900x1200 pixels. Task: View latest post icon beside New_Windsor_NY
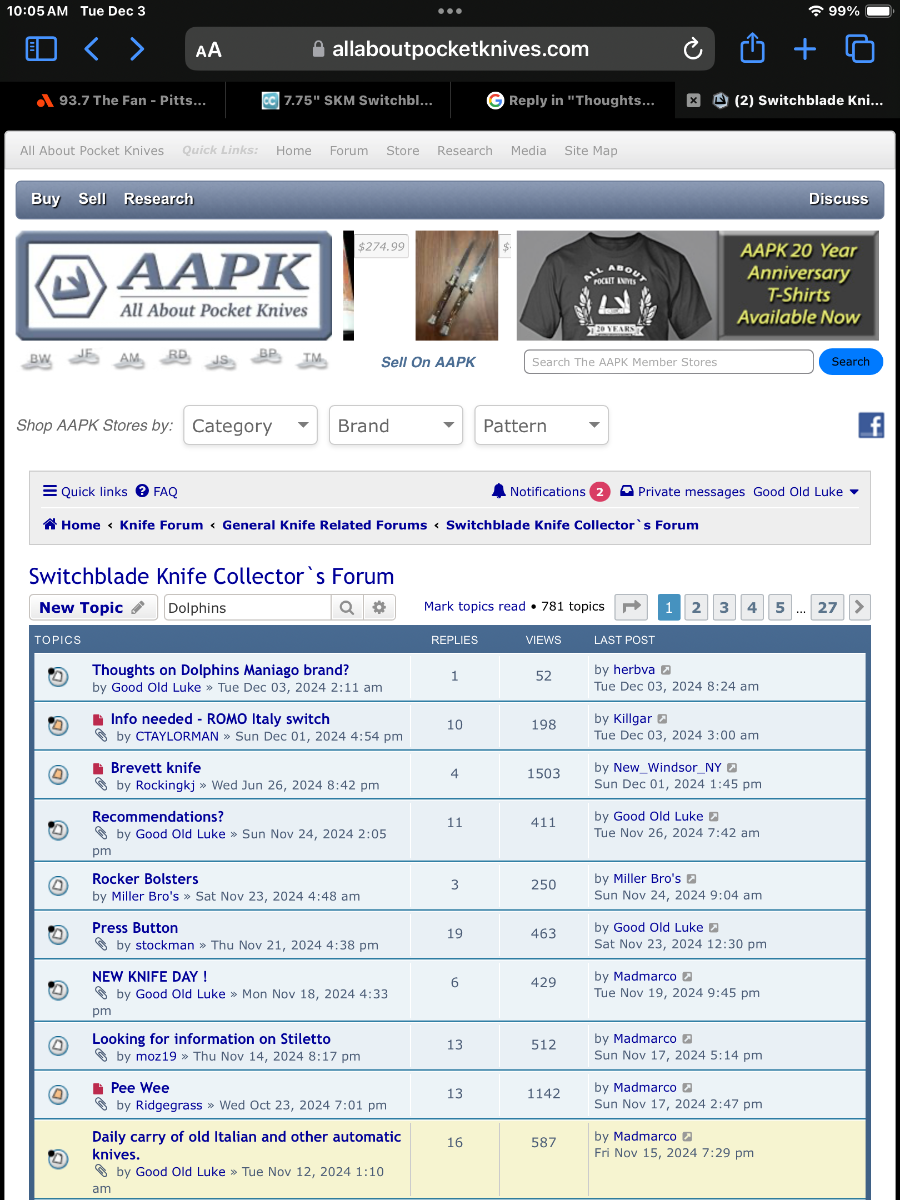[x=732, y=768]
